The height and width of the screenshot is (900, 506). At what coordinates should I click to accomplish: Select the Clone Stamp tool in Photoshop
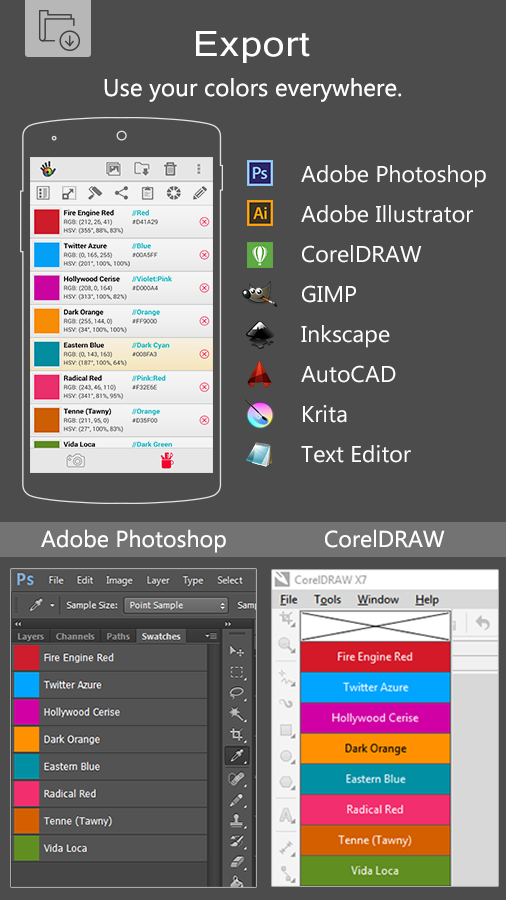237,821
